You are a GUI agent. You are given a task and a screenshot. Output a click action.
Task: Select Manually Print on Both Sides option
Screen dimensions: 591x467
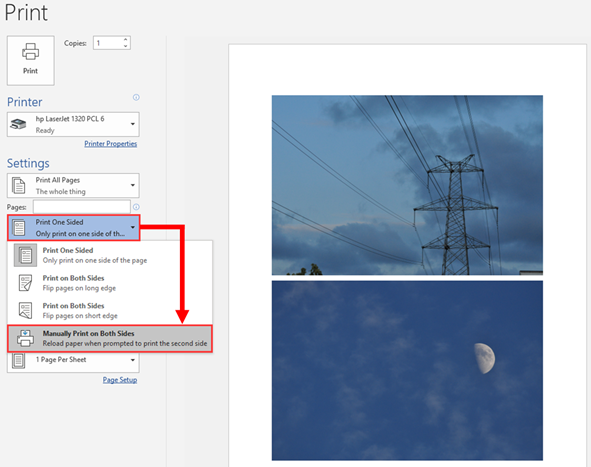coord(110,338)
